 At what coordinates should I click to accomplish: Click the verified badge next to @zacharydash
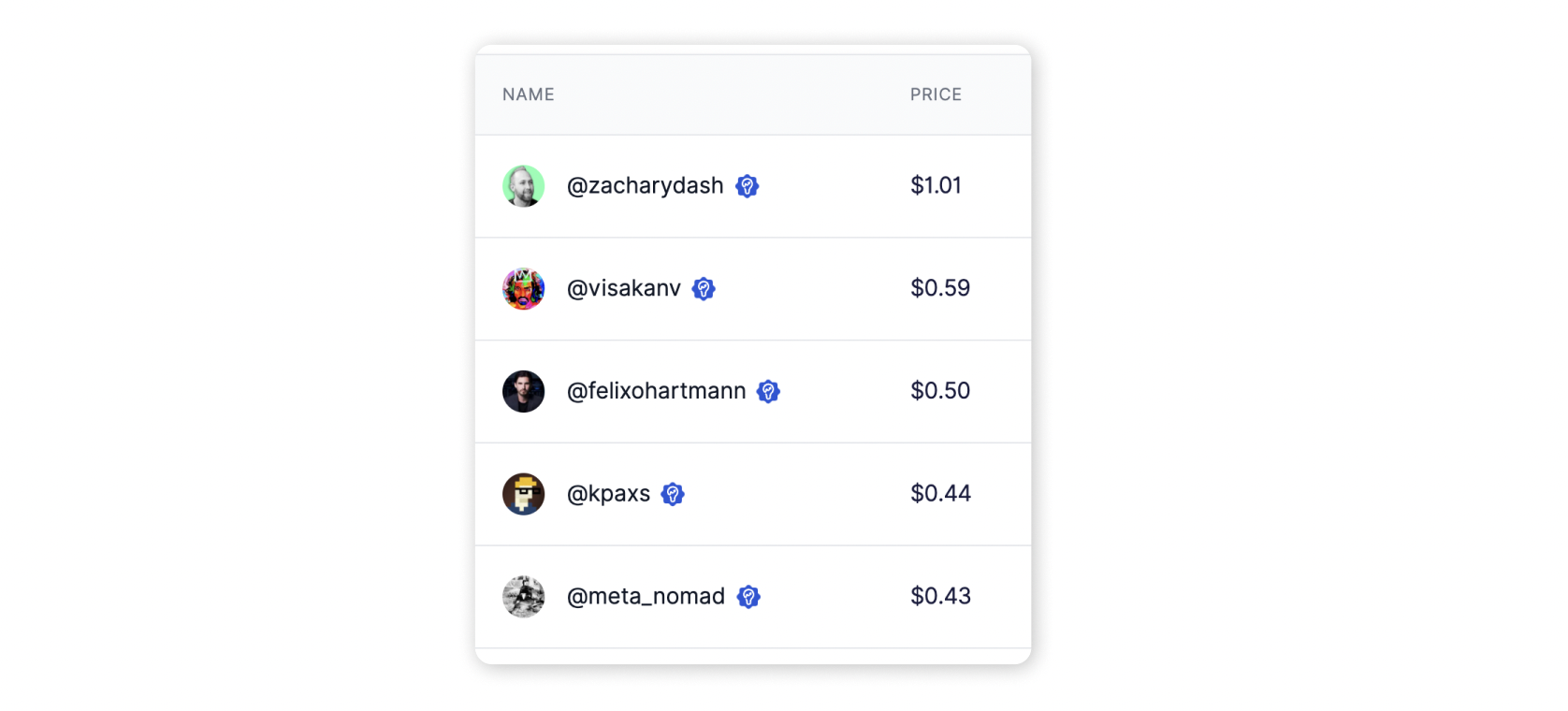pos(747,186)
